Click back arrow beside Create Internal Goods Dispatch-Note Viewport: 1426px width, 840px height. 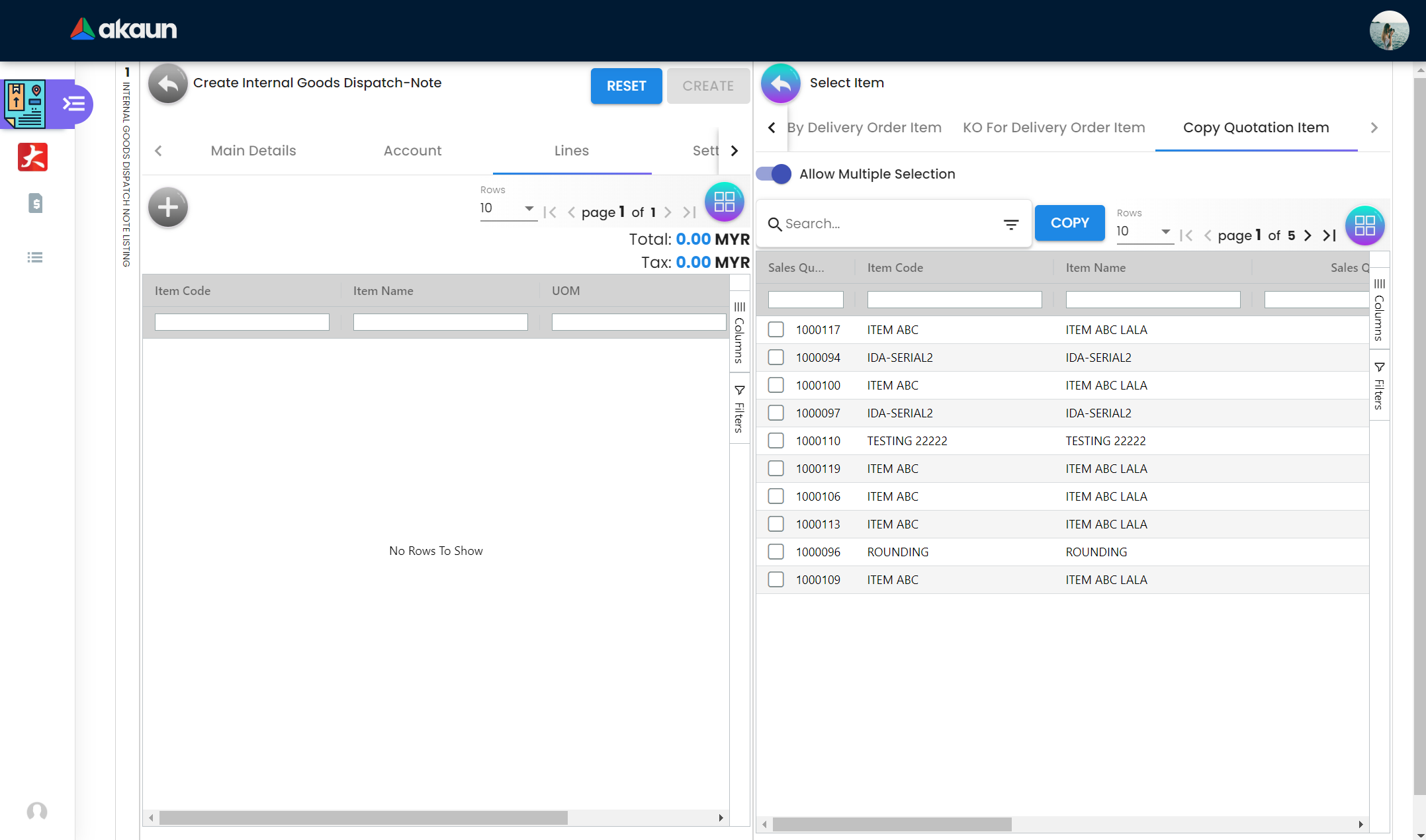coord(167,83)
